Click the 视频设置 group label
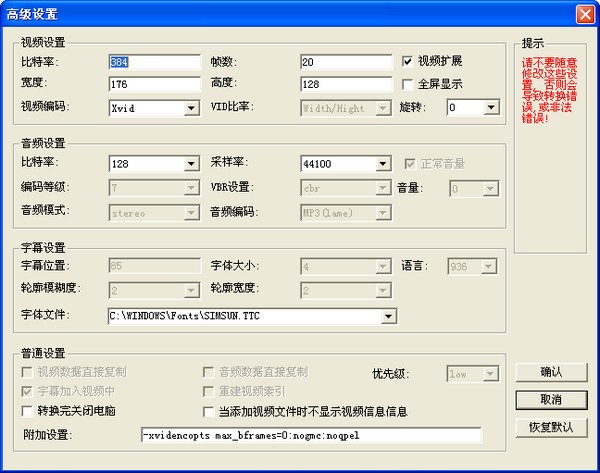This screenshot has height=473, width=600. point(43,42)
